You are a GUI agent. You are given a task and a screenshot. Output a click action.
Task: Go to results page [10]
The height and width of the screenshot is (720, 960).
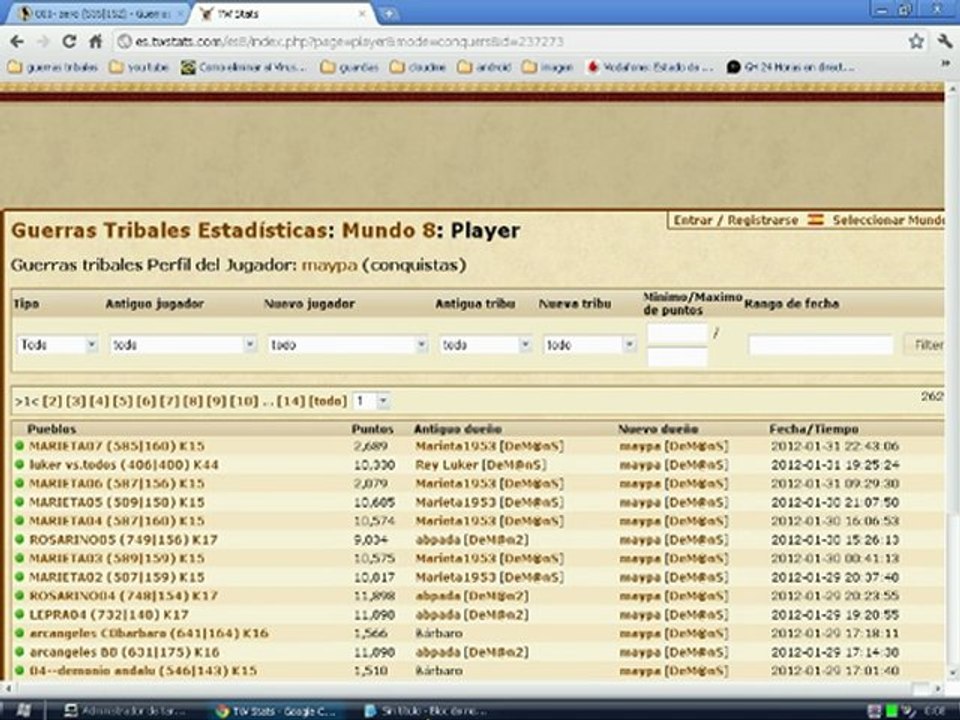244,402
